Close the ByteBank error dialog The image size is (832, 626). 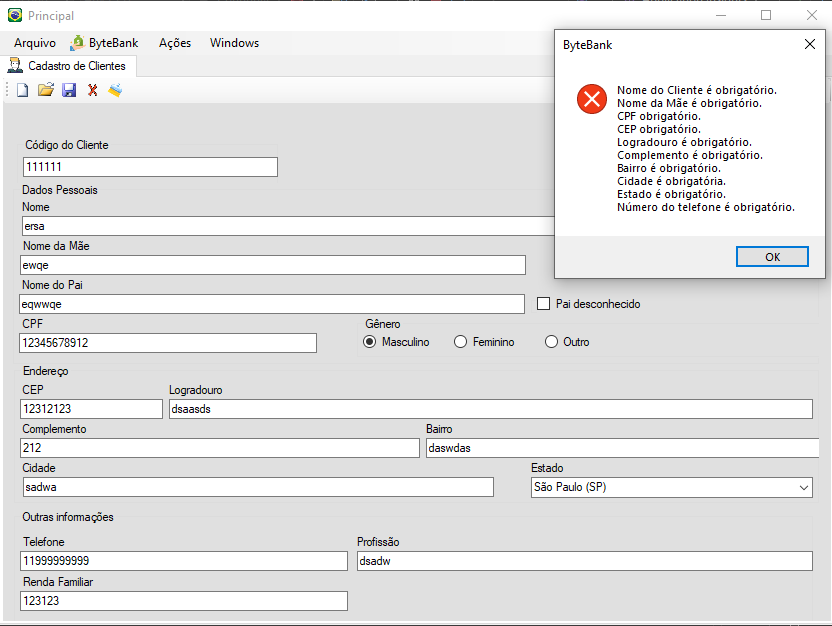tap(810, 45)
